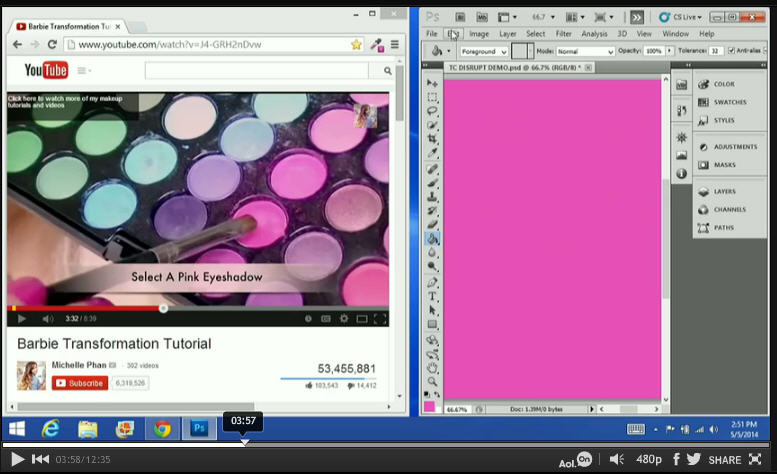Open Chrome from the Windows taskbar
Viewport: 777px width, 474px height.
click(x=162, y=428)
